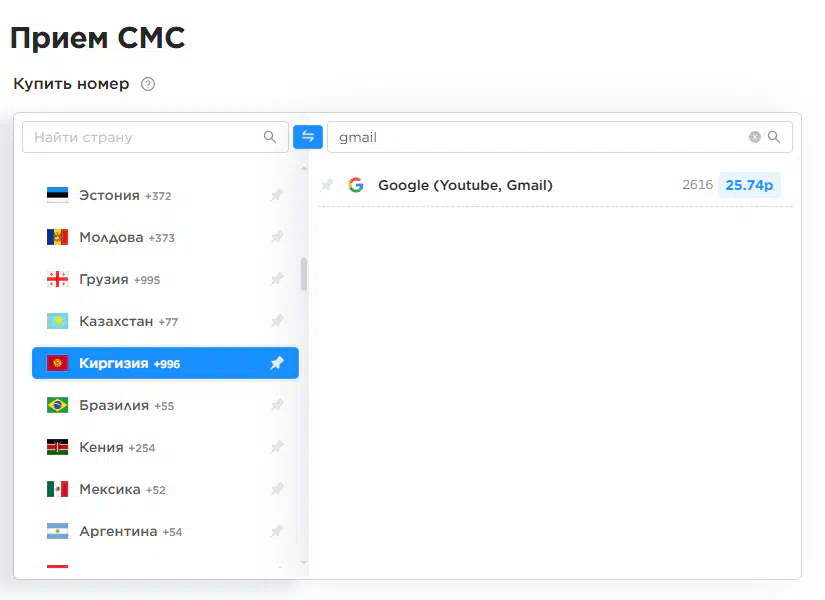Pin Бразилия country to top

point(277,405)
